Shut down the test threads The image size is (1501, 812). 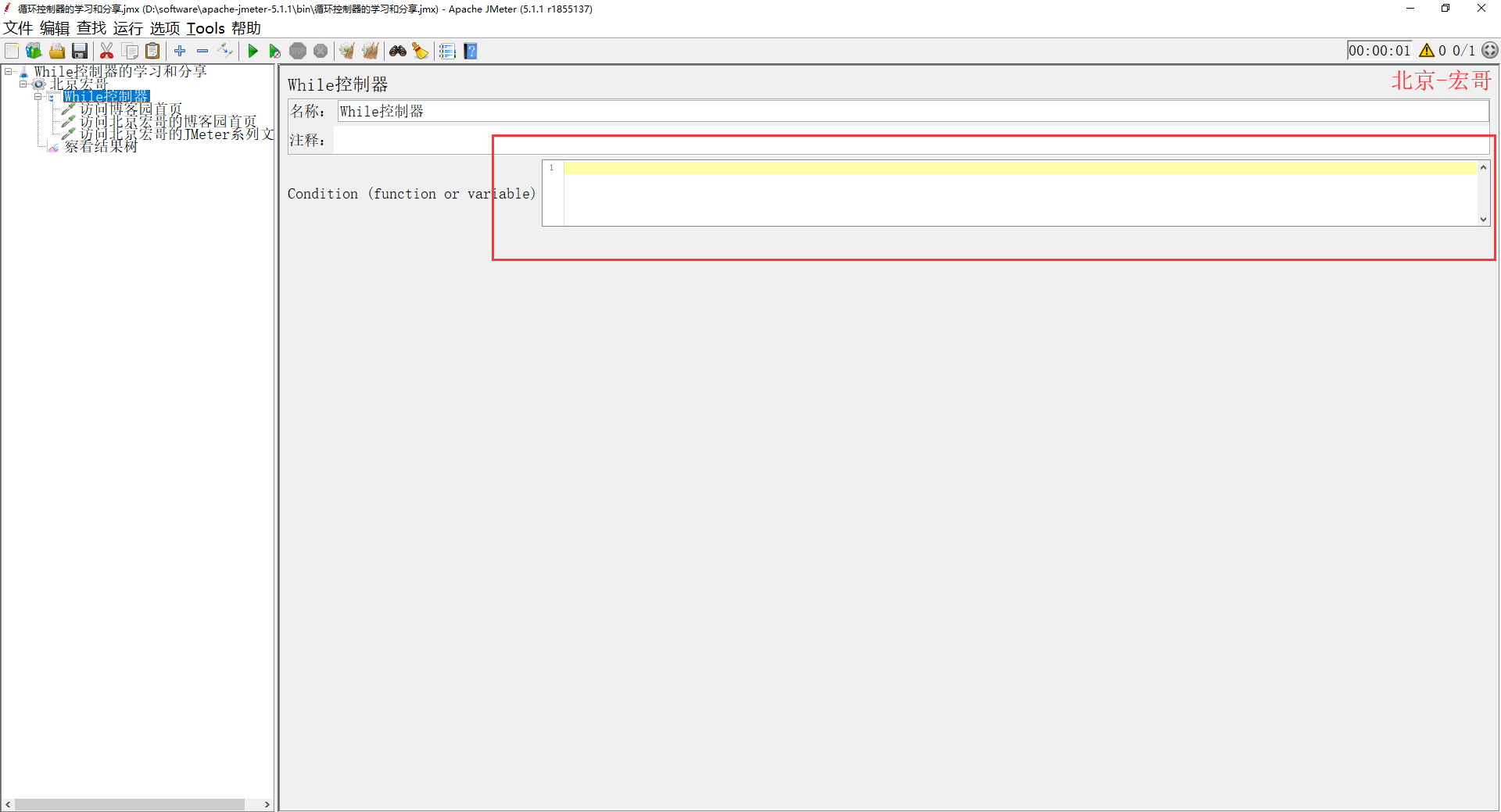320,51
